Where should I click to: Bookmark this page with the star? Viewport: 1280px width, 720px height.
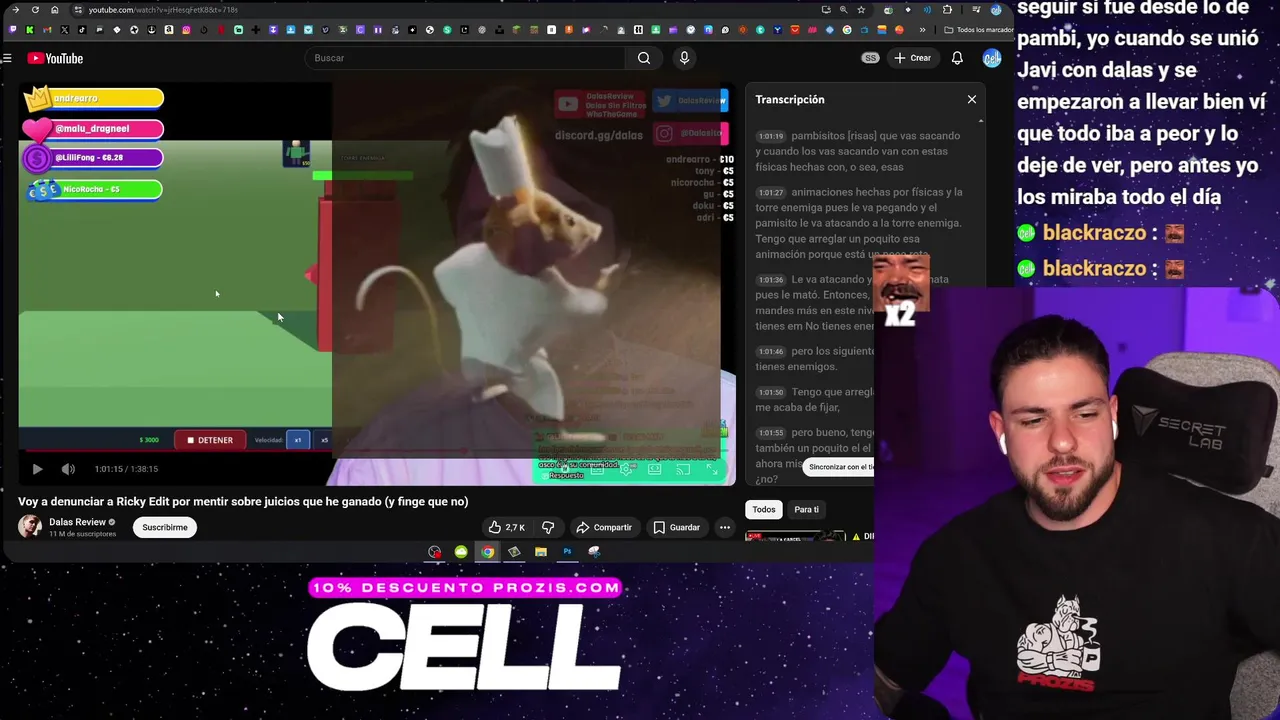(861, 10)
